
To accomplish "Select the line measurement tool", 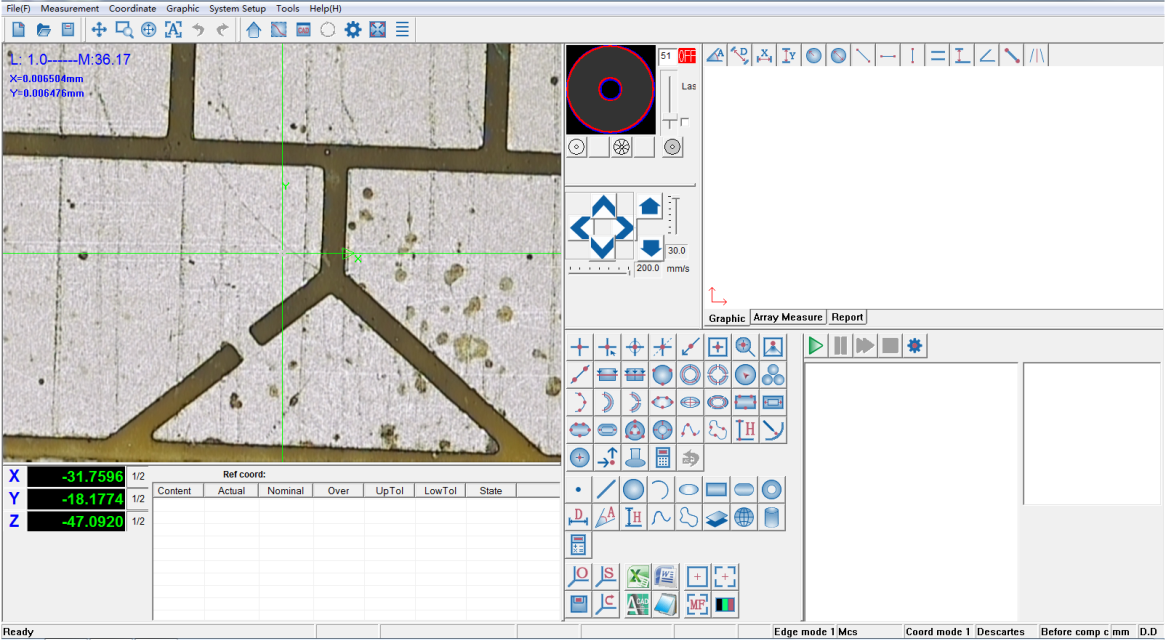I will point(605,489).
